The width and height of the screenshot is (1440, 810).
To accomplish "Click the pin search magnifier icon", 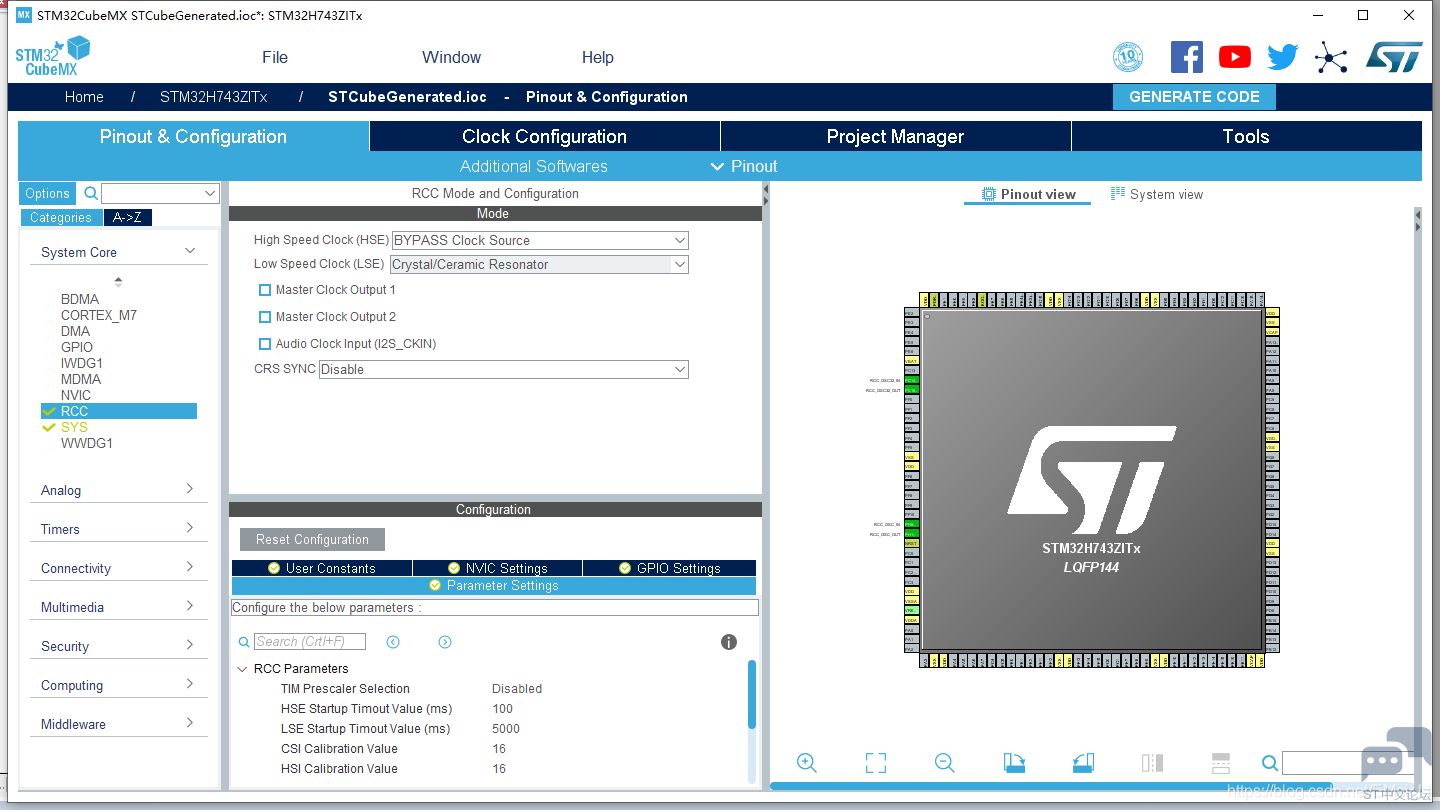I will pyautogui.click(x=1270, y=763).
